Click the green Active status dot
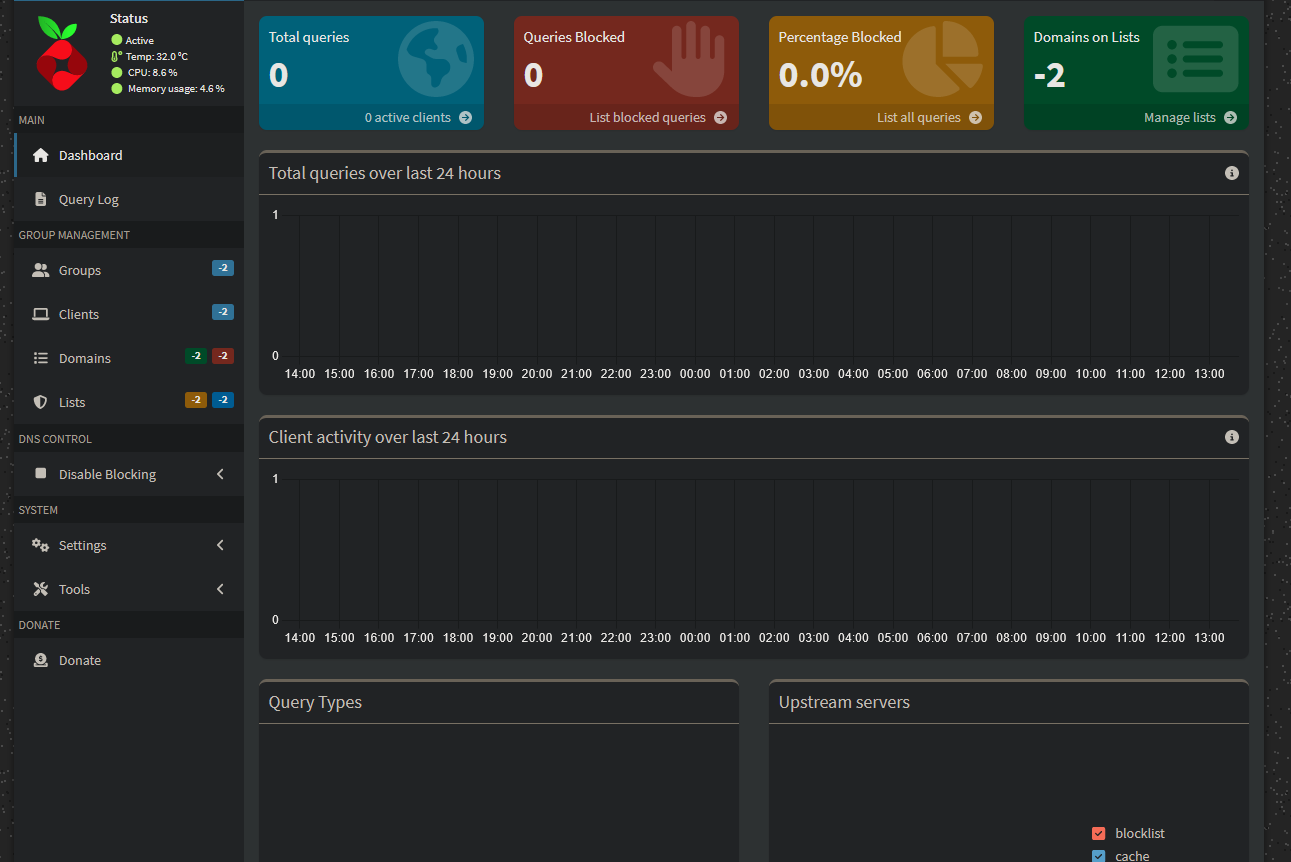 click(x=117, y=40)
